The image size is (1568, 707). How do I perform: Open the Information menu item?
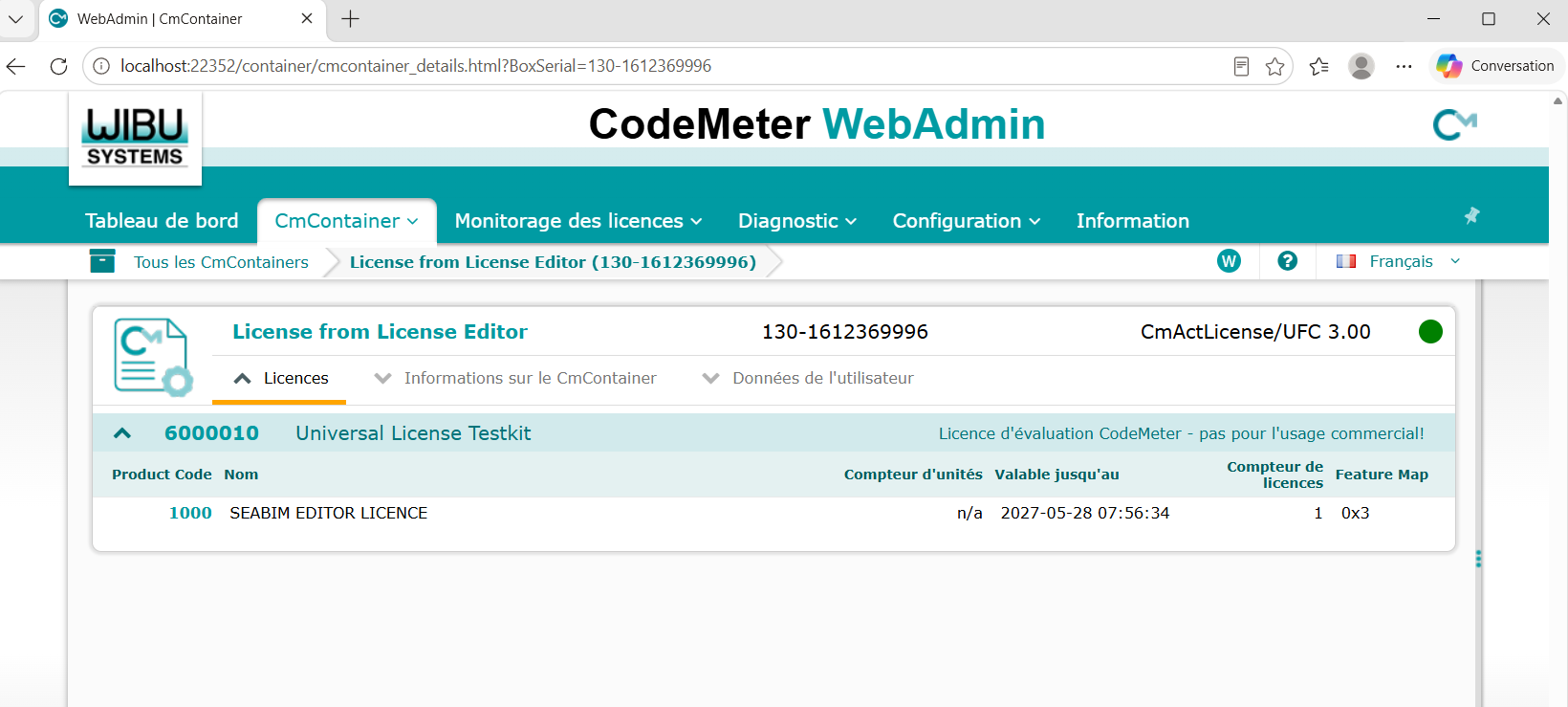[x=1133, y=221]
